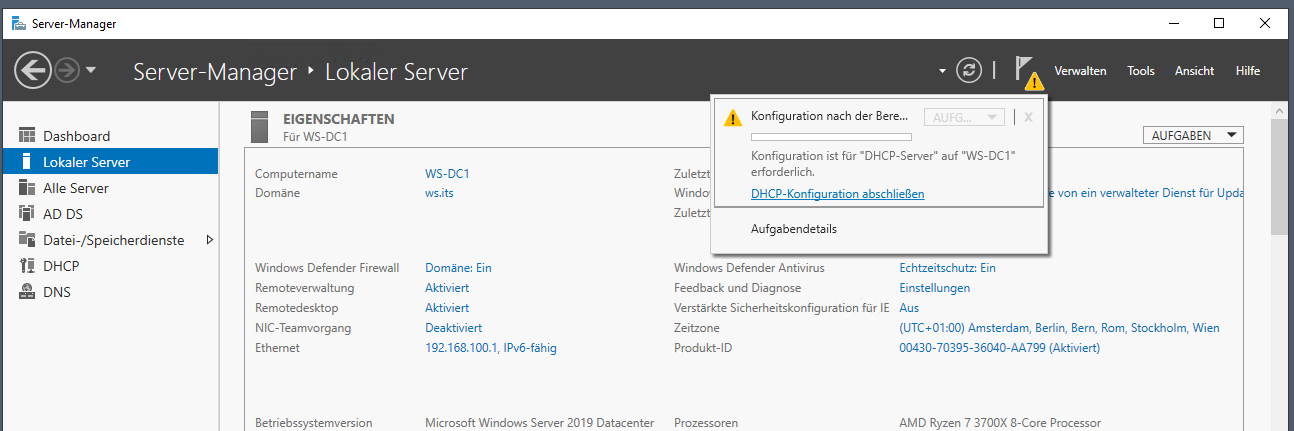Select Lokaler Server in the sidebar
Screen dimensions: 1294x431
pos(109,161)
